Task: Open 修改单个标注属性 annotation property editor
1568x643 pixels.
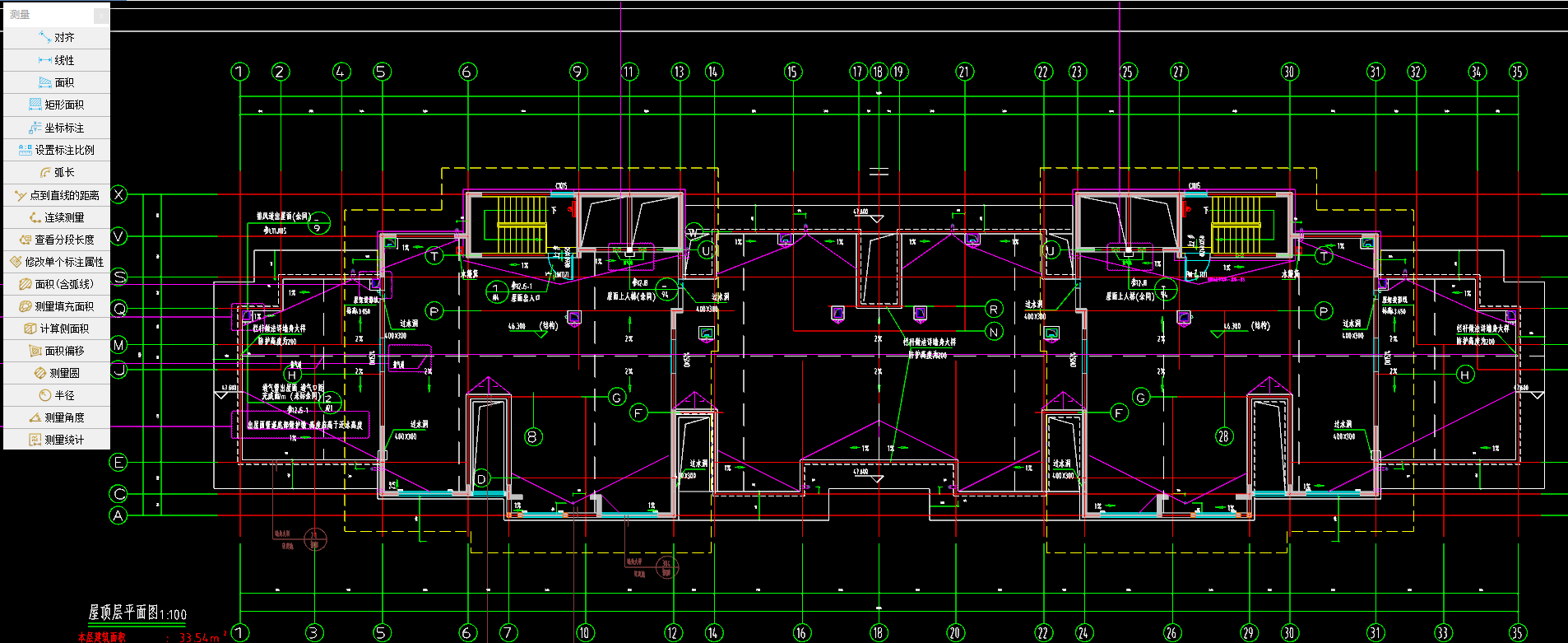Action: click(57, 262)
